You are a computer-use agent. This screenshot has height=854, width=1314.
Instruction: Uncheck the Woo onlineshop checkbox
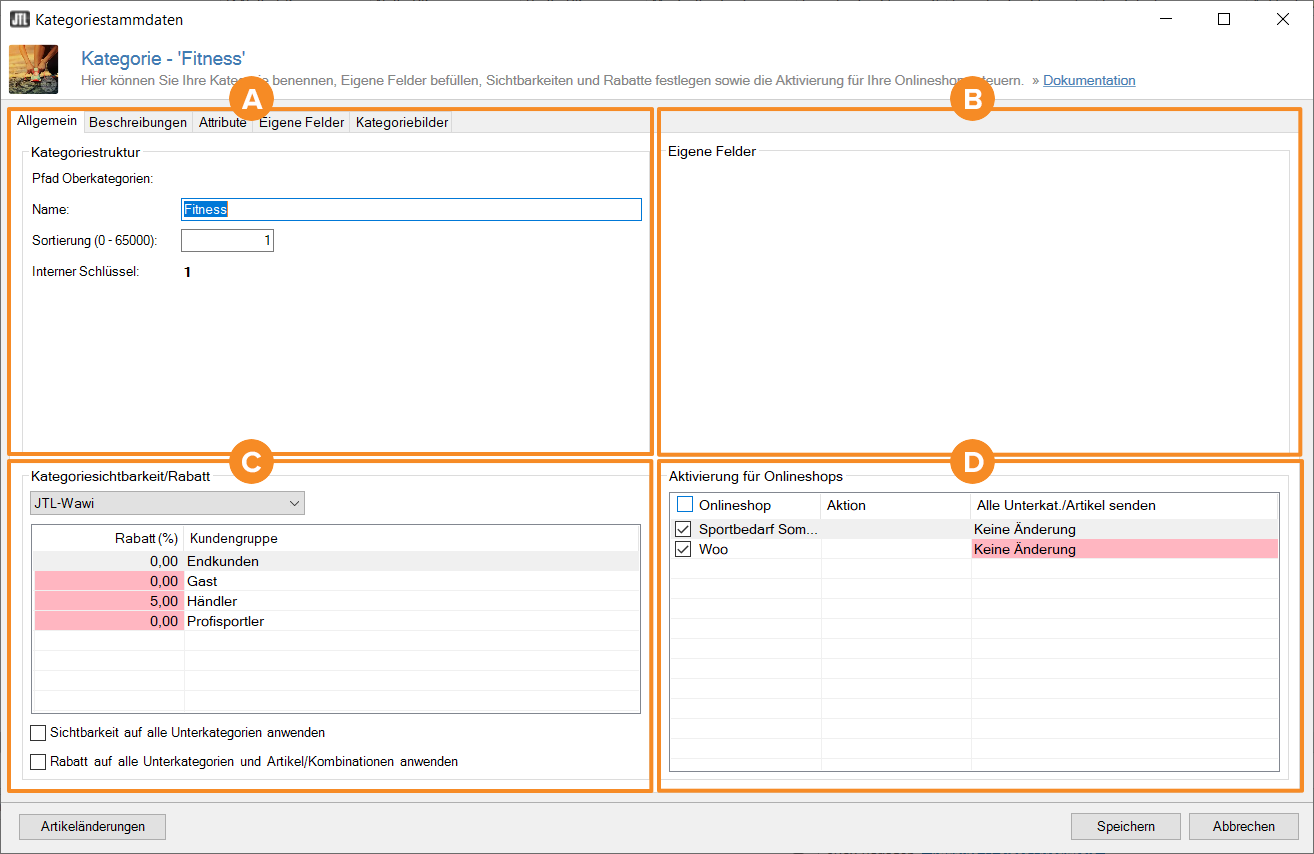point(683,549)
